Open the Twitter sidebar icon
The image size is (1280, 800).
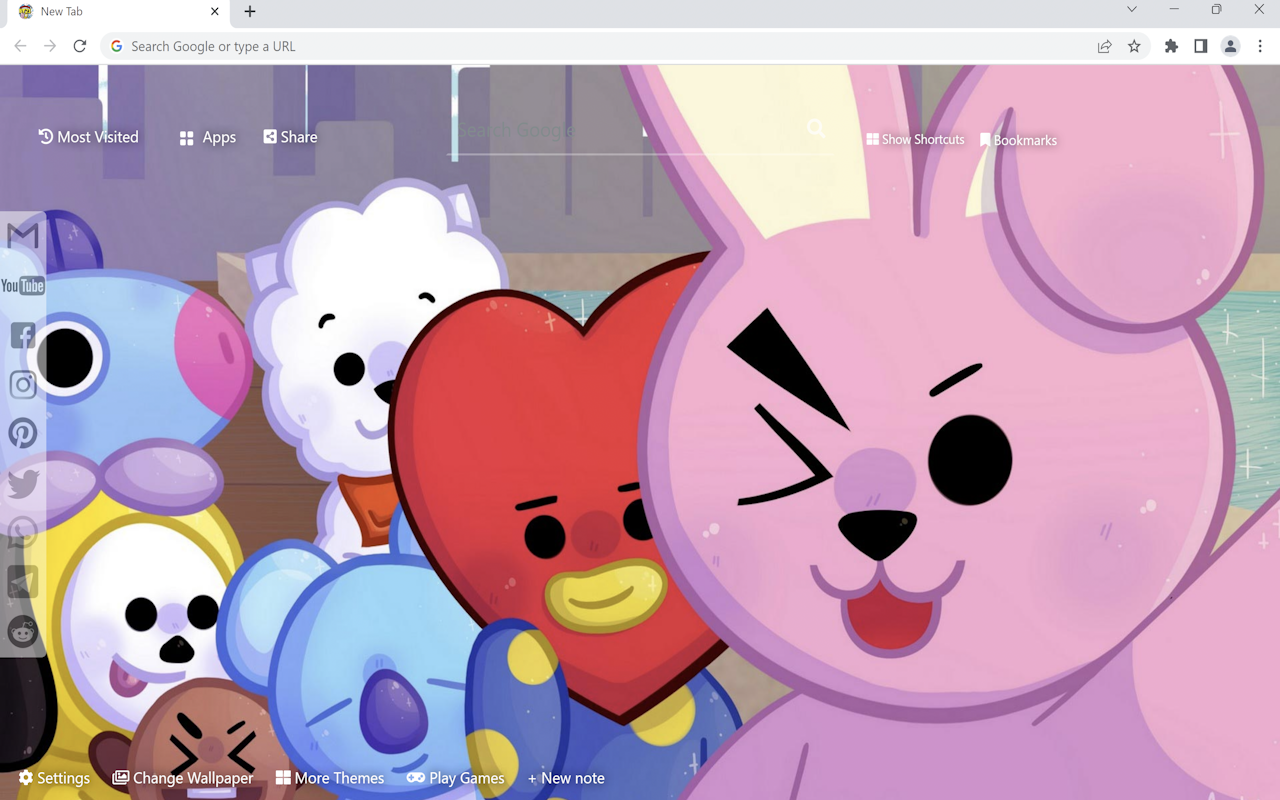22,483
